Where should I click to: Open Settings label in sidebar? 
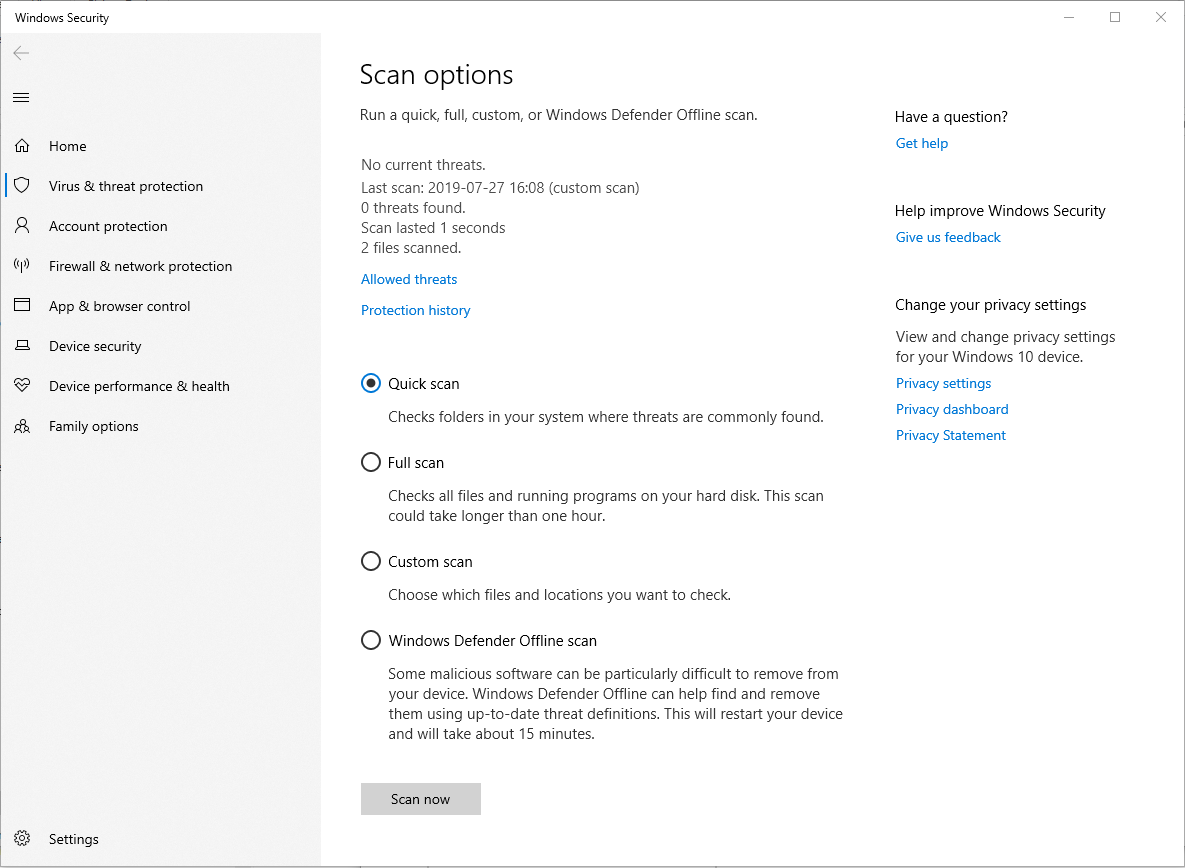73,839
